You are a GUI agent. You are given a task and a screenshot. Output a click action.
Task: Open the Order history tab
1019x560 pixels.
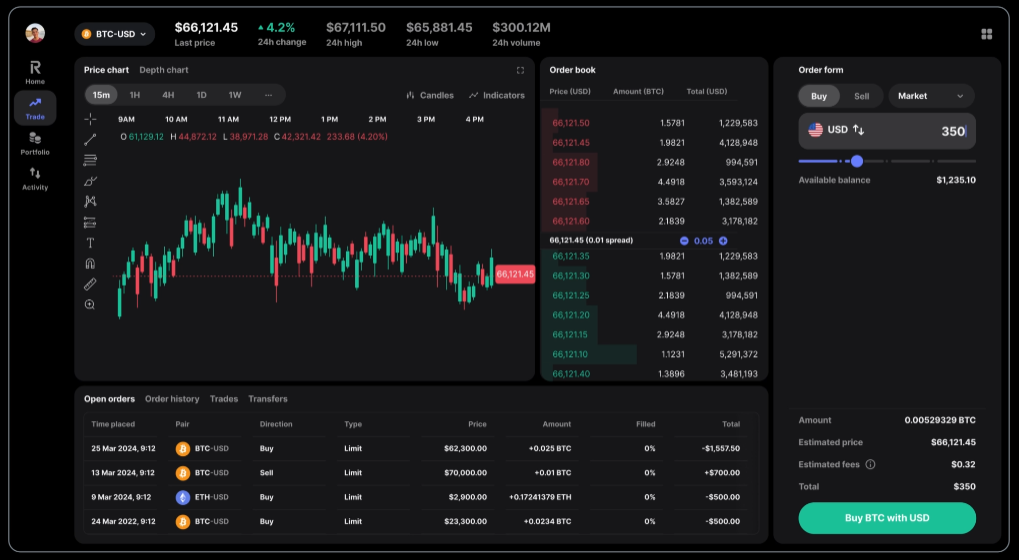[172, 399]
